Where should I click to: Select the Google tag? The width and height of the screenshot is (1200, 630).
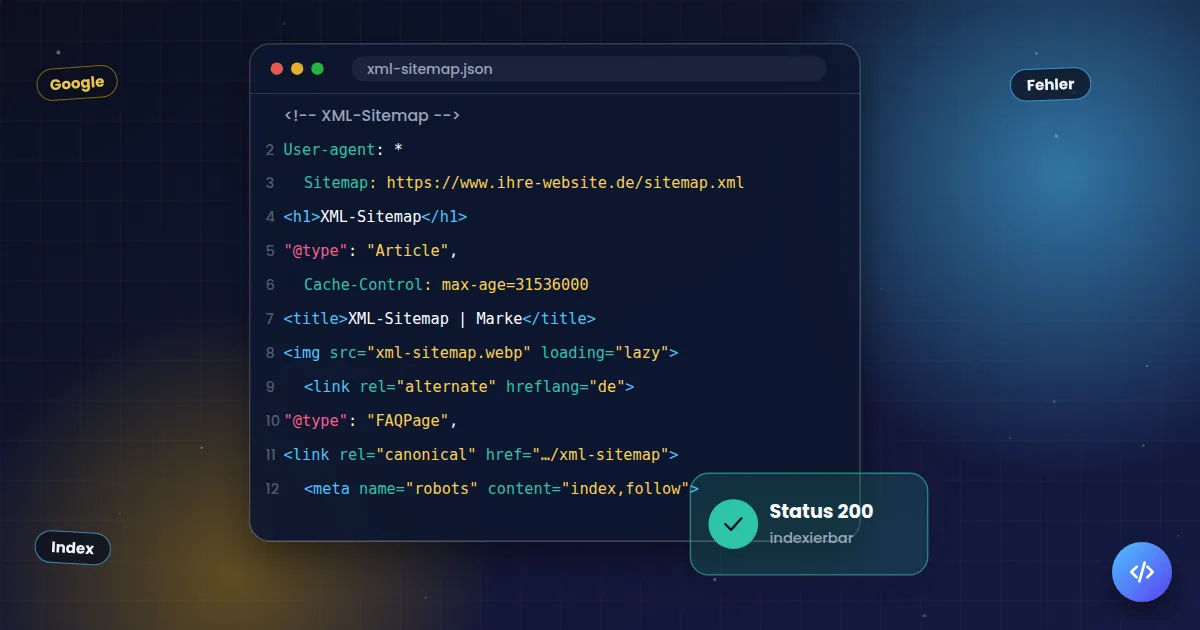77,83
